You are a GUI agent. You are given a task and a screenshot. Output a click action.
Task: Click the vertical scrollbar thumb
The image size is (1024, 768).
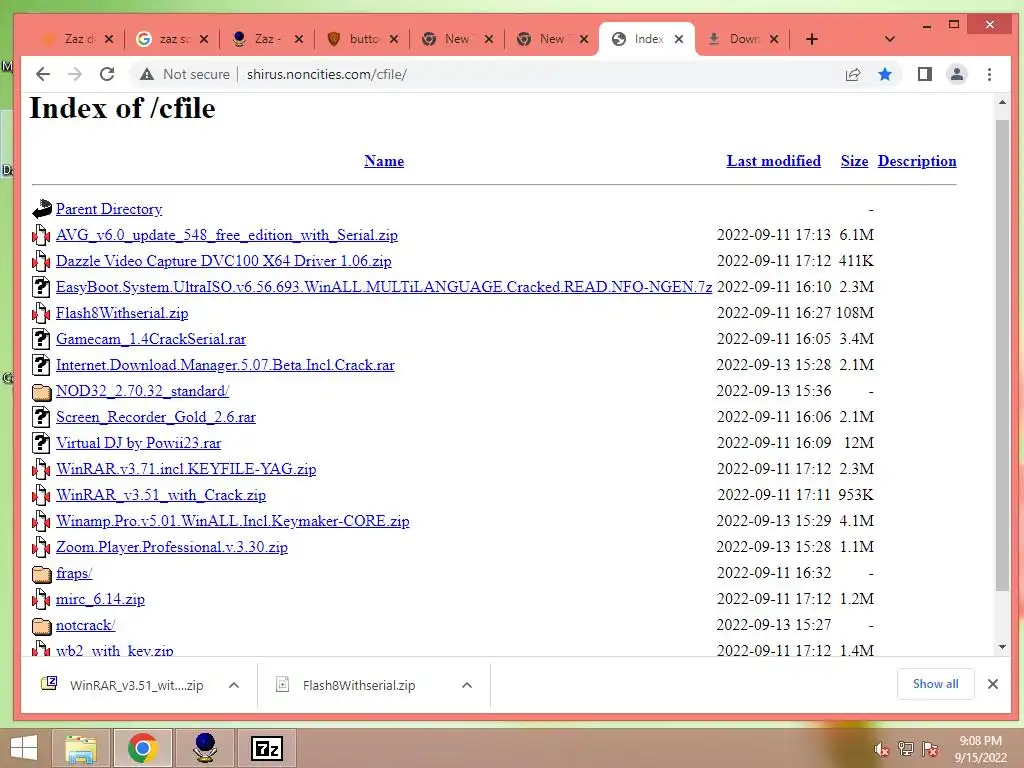1002,356
